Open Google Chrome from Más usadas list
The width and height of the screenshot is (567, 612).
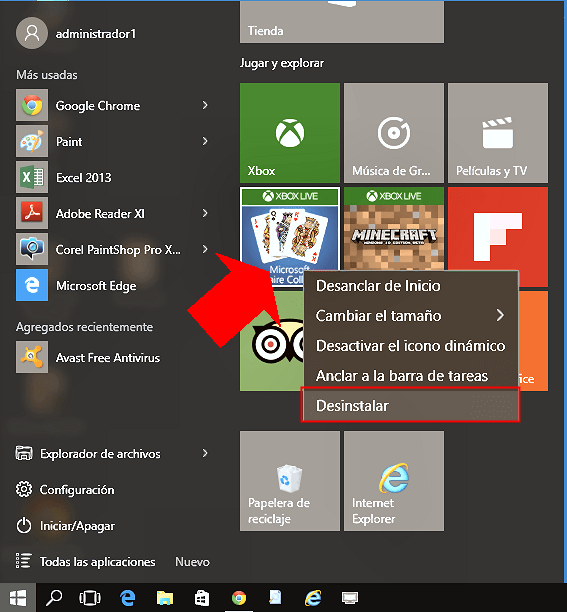click(113, 105)
